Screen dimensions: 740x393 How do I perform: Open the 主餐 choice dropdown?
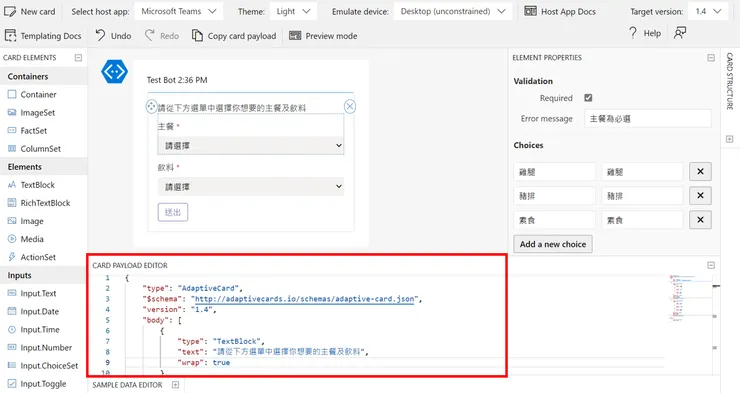(x=251, y=145)
